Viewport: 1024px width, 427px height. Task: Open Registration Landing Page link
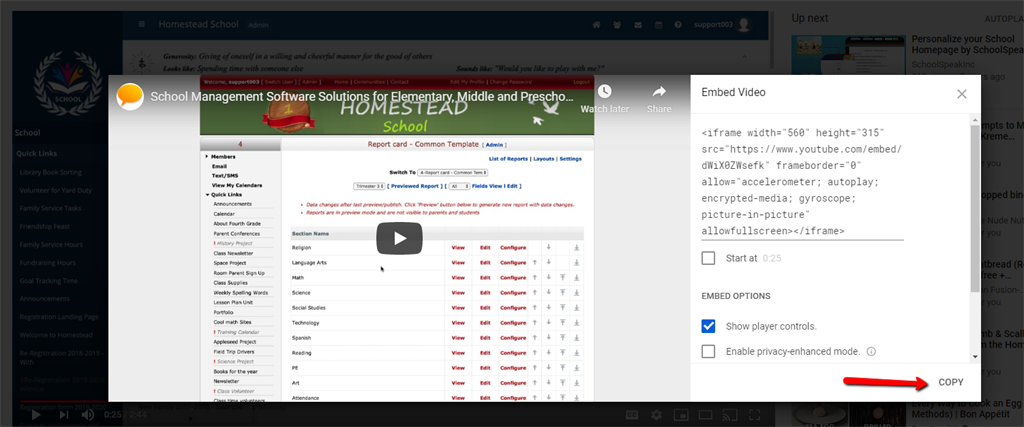click(x=59, y=317)
